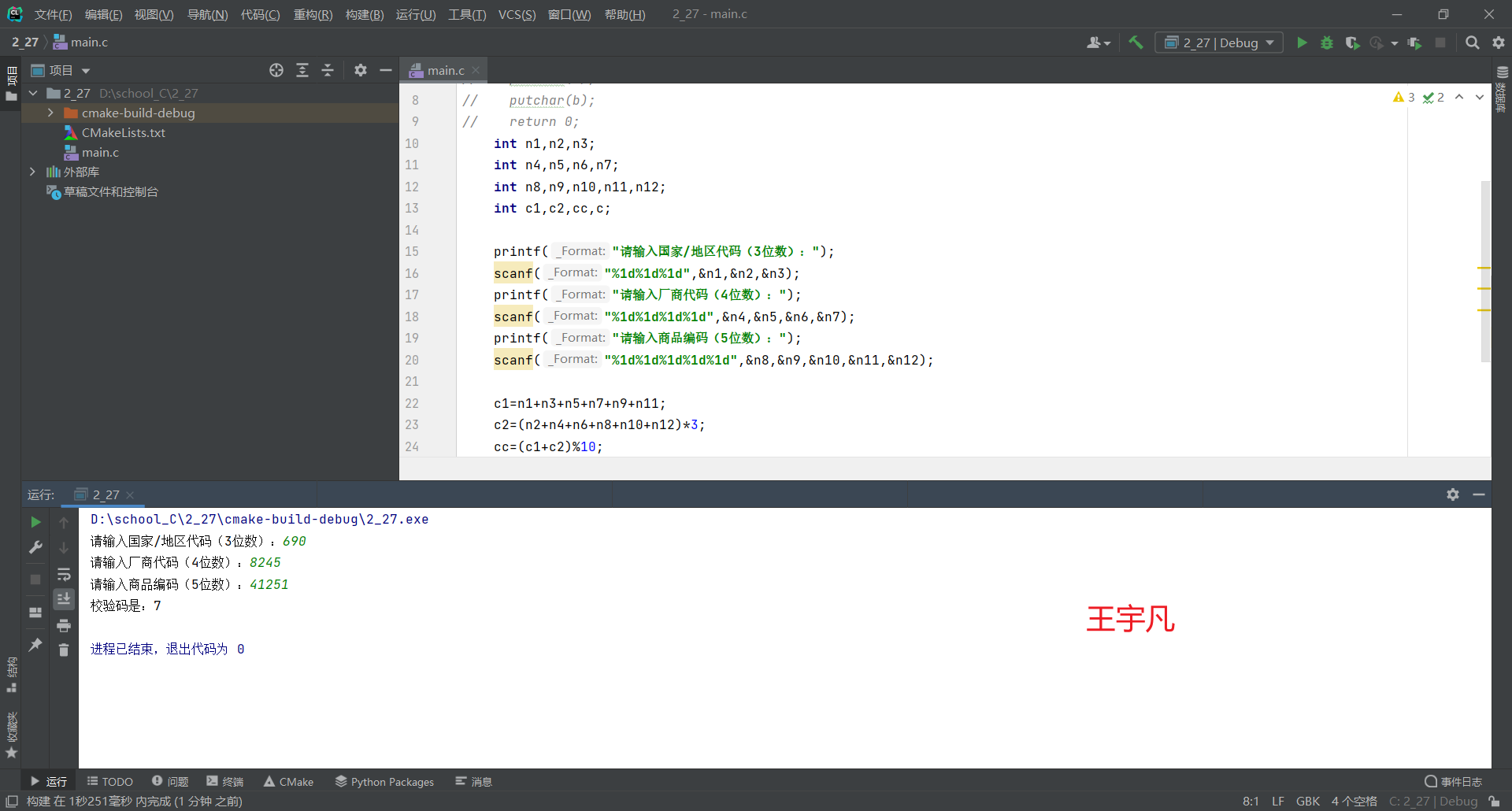Open the 导航(N) menu

[207, 14]
